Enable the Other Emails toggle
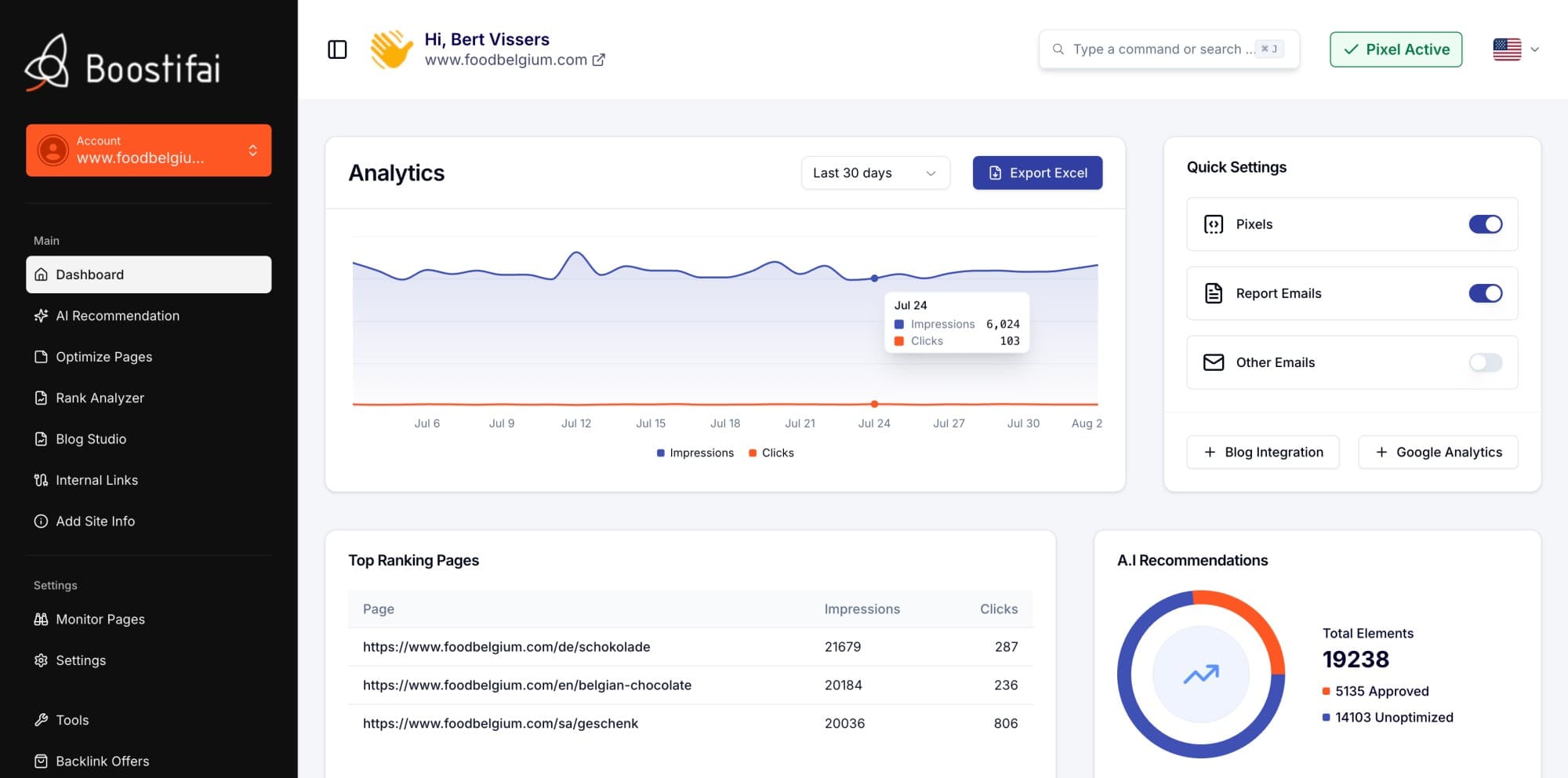This screenshot has width=1568, height=778. (x=1485, y=362)
